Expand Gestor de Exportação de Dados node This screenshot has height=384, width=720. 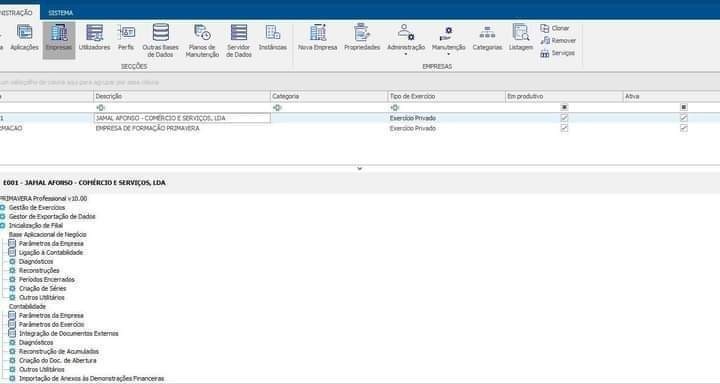[x=2, y=216]
